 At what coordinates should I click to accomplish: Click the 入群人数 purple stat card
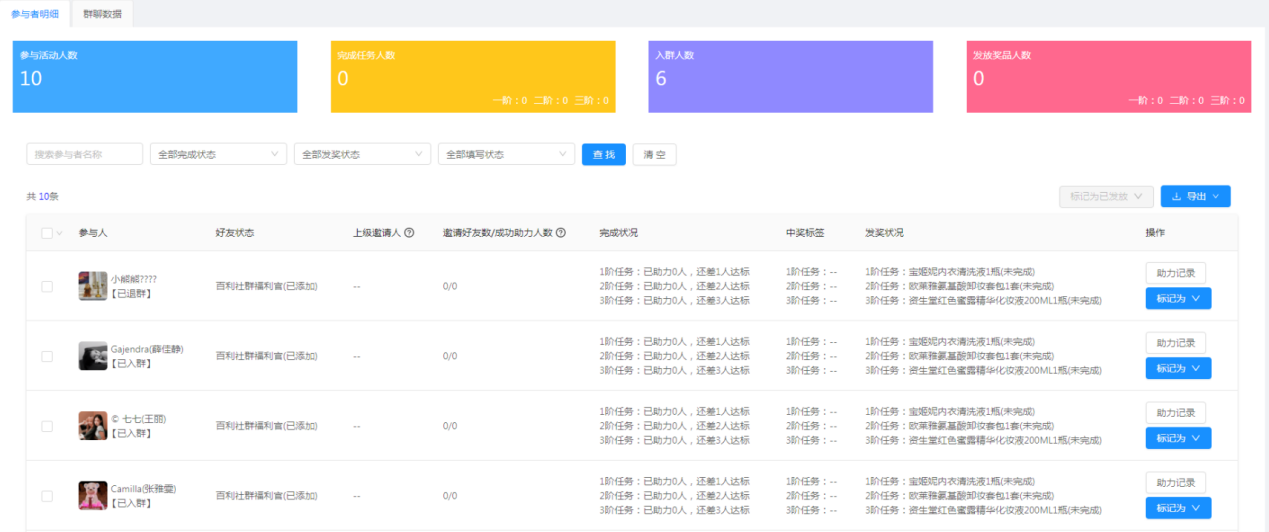(x=791, y=77)
